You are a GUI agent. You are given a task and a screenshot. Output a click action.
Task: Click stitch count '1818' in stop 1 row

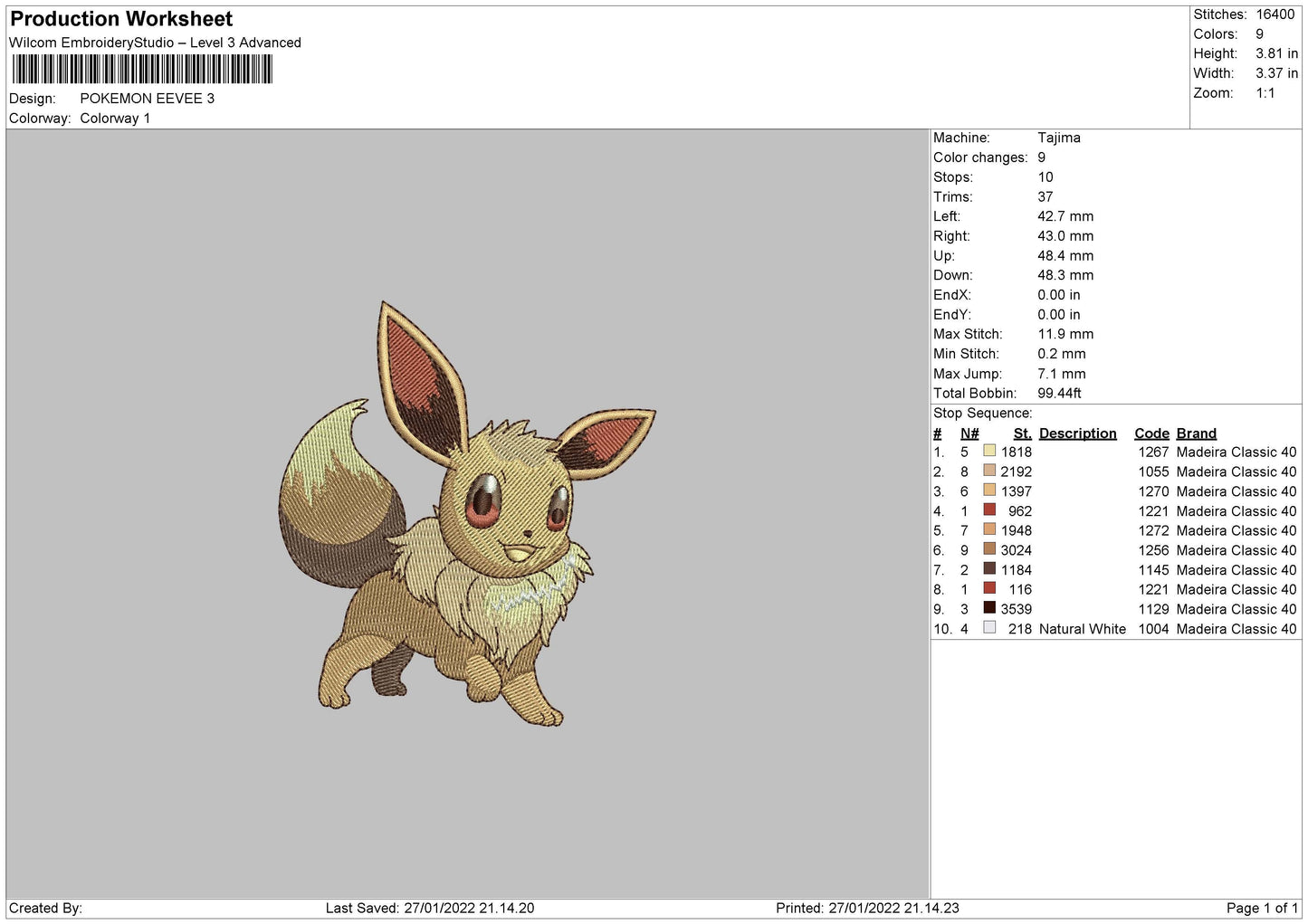(x=1017, y=452)
